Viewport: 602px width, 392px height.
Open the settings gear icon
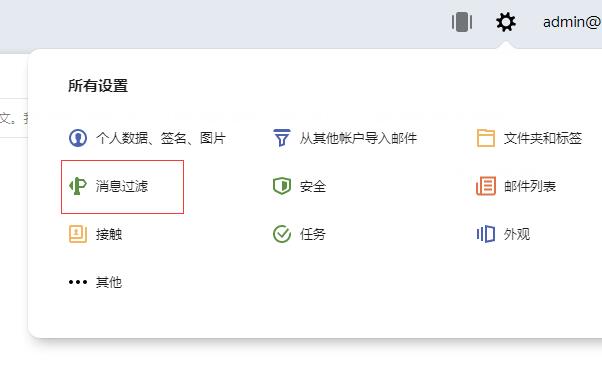point(506,22)
